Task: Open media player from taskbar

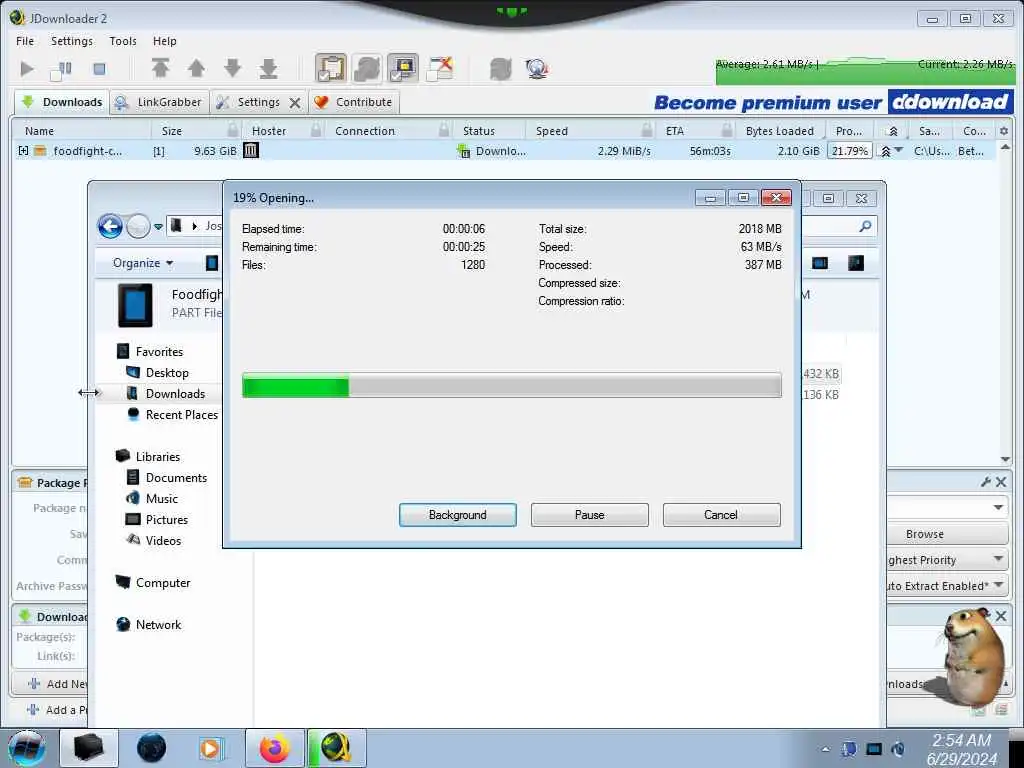Action: click(x=210, y=748)
